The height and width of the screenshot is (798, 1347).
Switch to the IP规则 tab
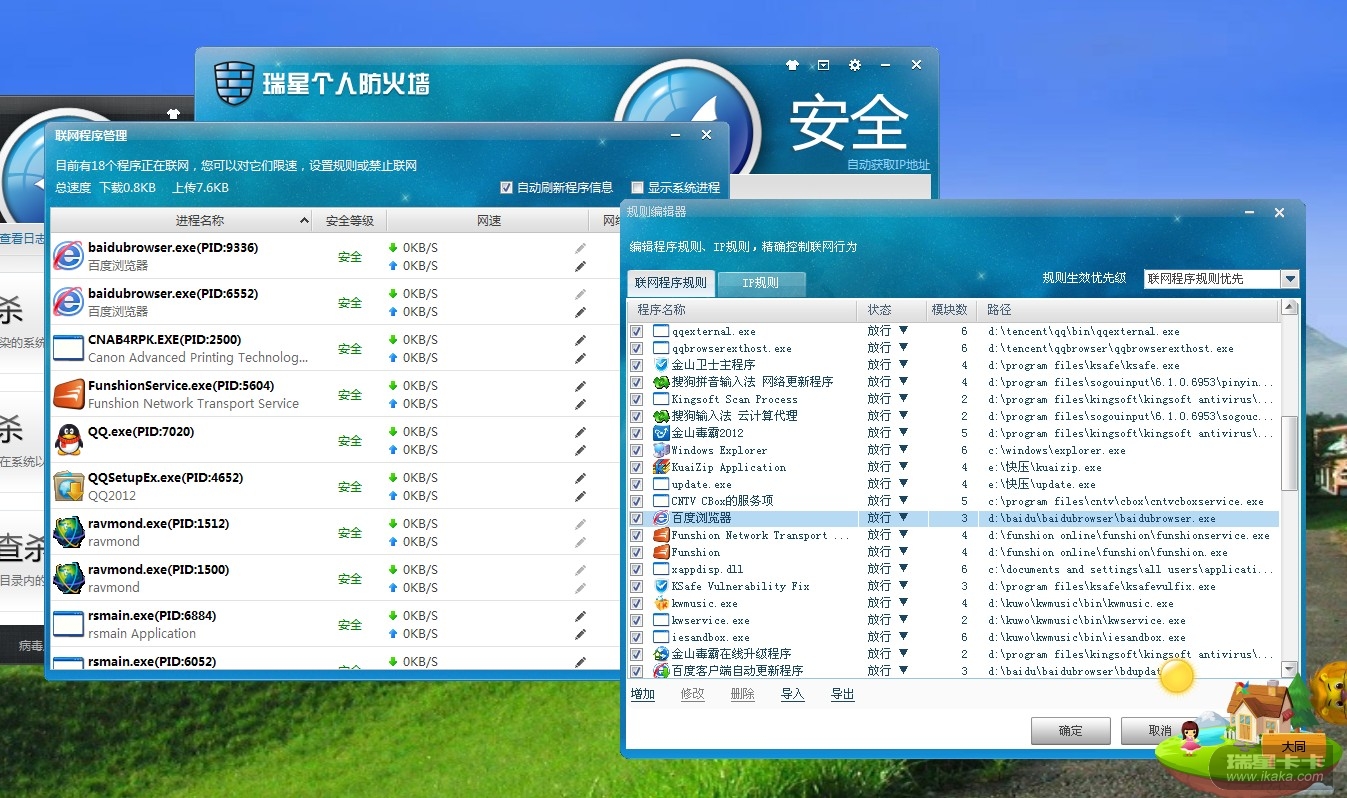coord(760,283)
